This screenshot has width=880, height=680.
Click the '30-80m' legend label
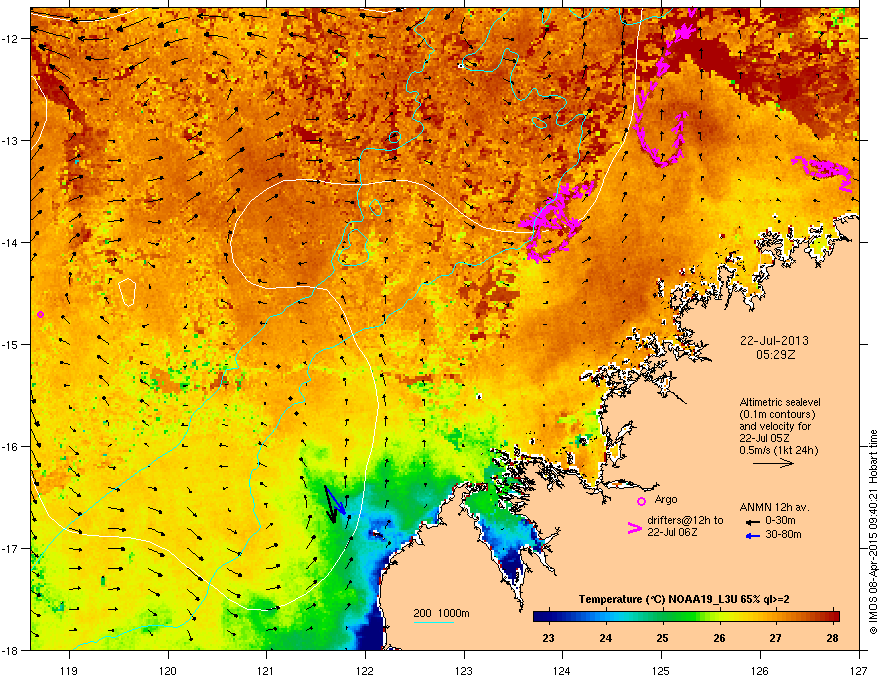783,534
